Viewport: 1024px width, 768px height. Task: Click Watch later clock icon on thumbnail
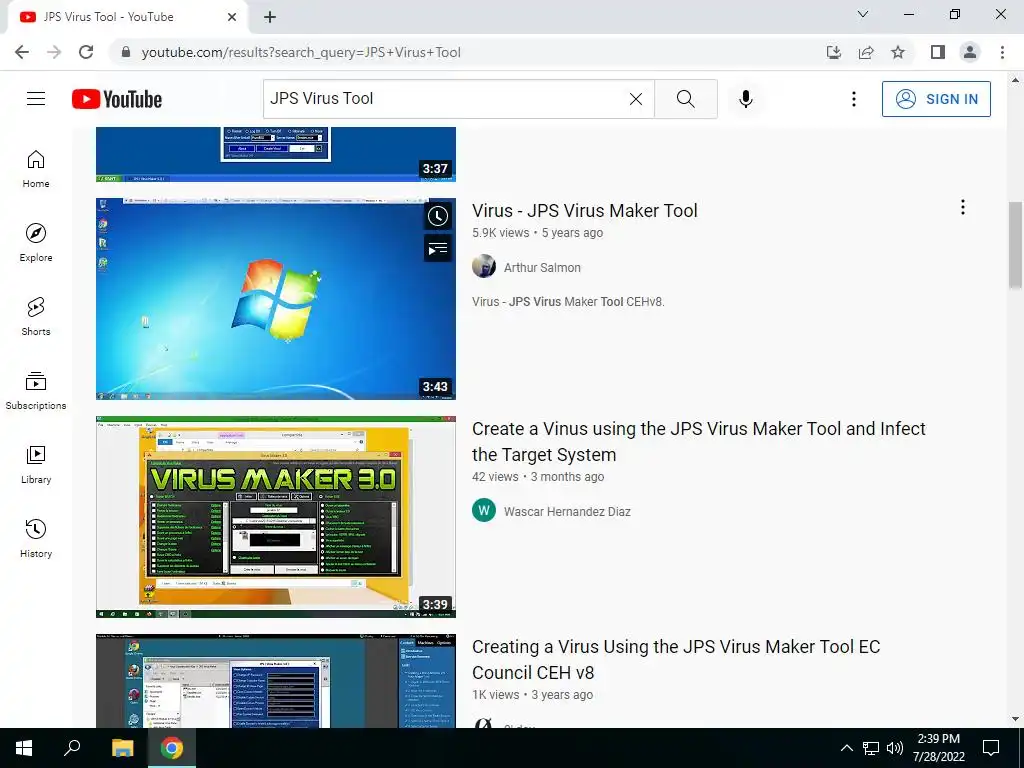[x=438, y=216]
